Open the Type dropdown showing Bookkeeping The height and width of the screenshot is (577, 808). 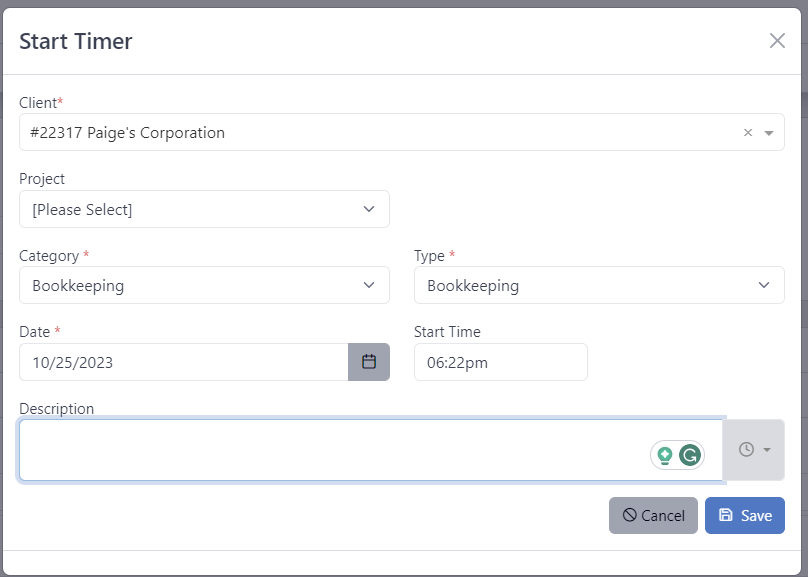598,285
